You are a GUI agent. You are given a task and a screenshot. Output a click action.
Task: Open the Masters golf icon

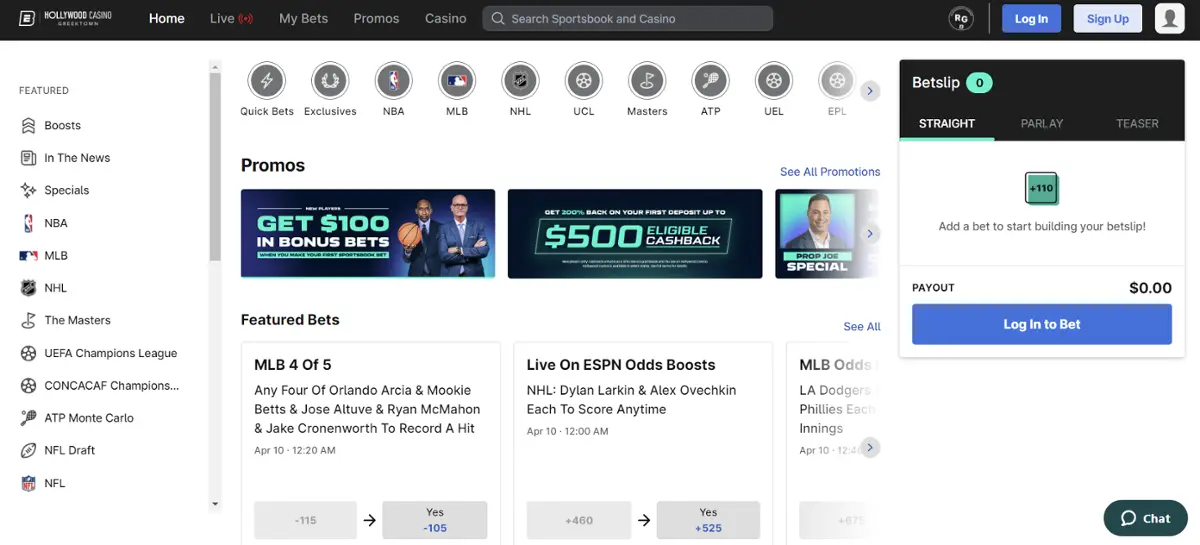point(647,80)
